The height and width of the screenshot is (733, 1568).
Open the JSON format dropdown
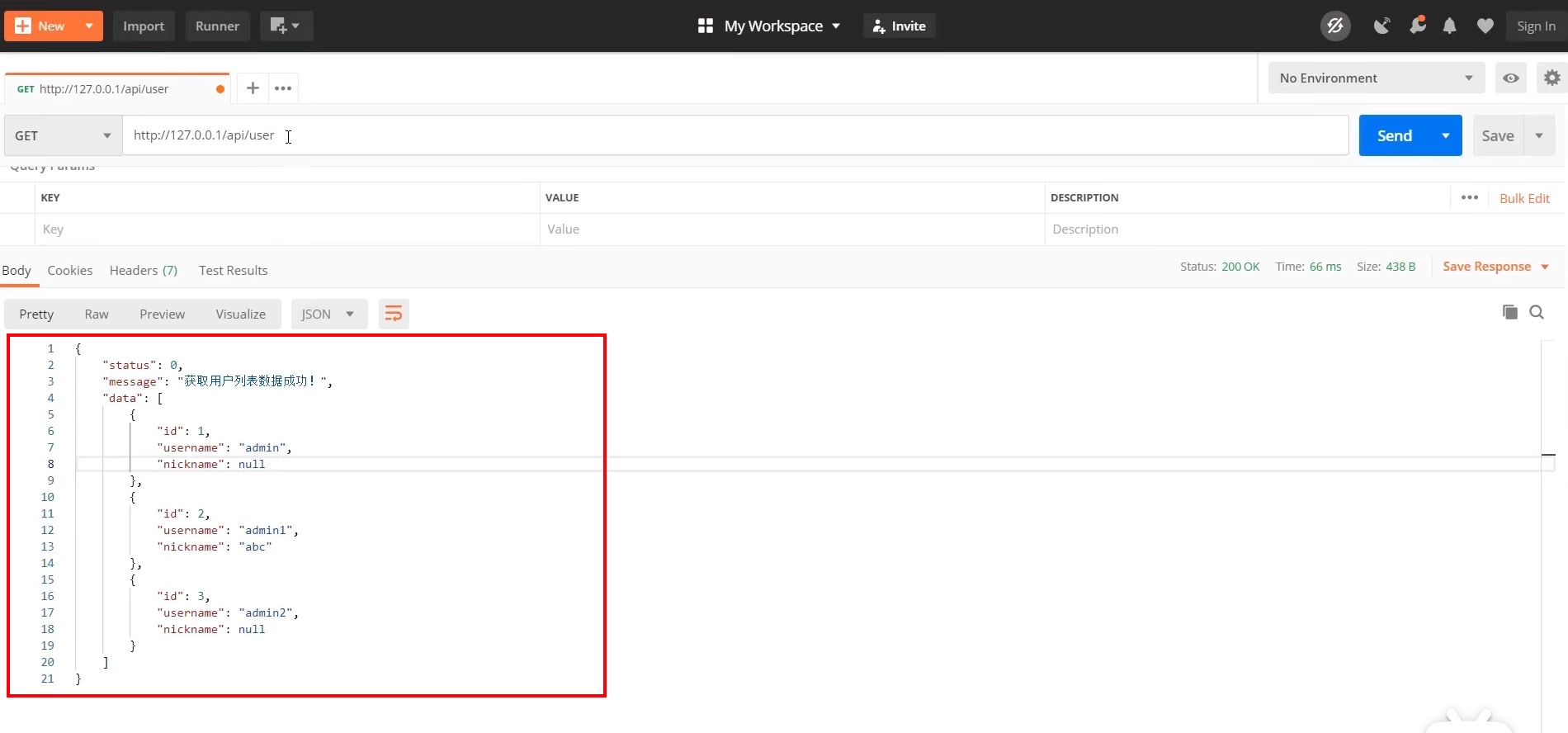(328, 314)
